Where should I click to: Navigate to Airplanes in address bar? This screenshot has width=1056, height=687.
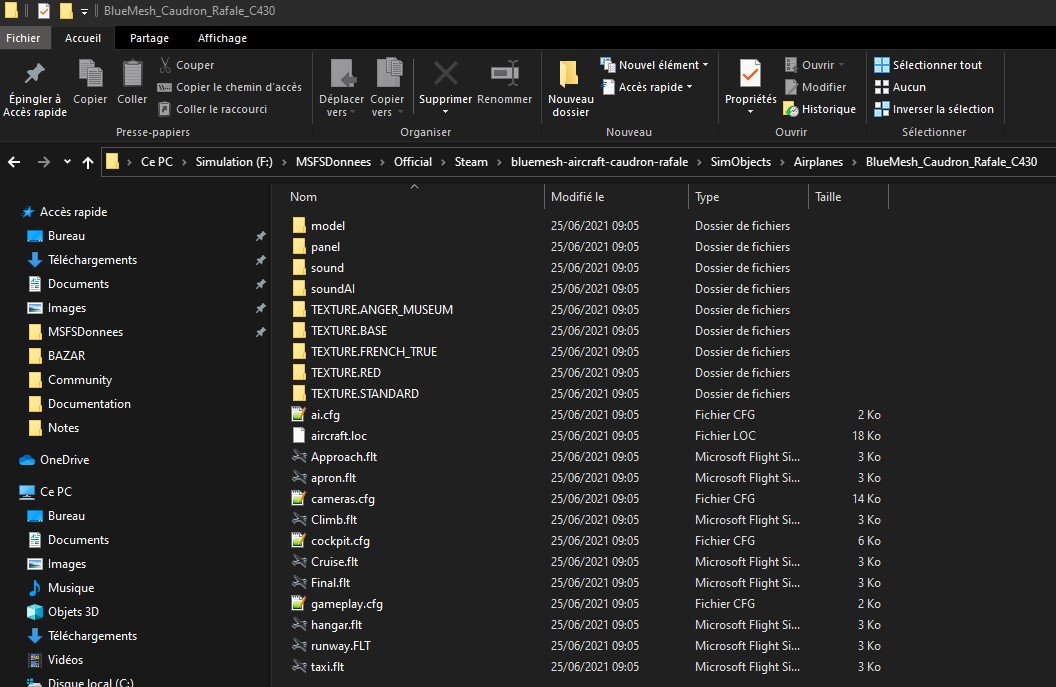click(818, 162)
